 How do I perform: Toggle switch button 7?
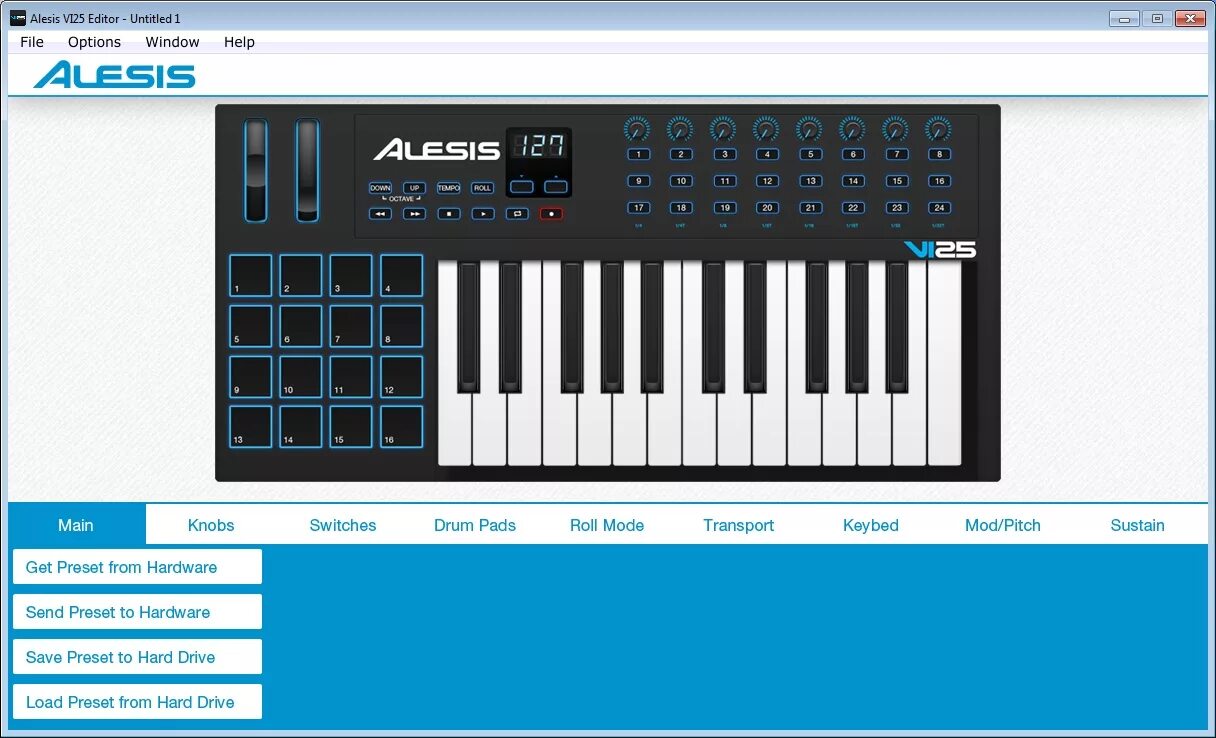(x=896, y=154)
